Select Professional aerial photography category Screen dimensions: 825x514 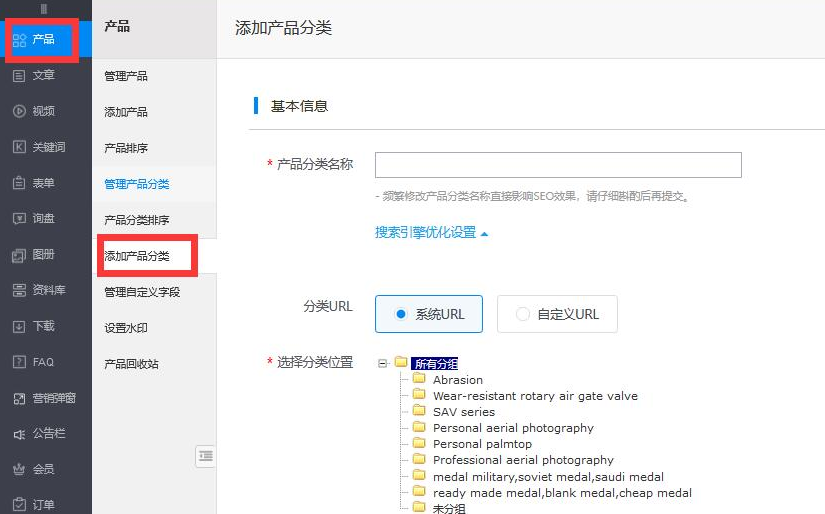pyautogui.click(x=523, y=460)
